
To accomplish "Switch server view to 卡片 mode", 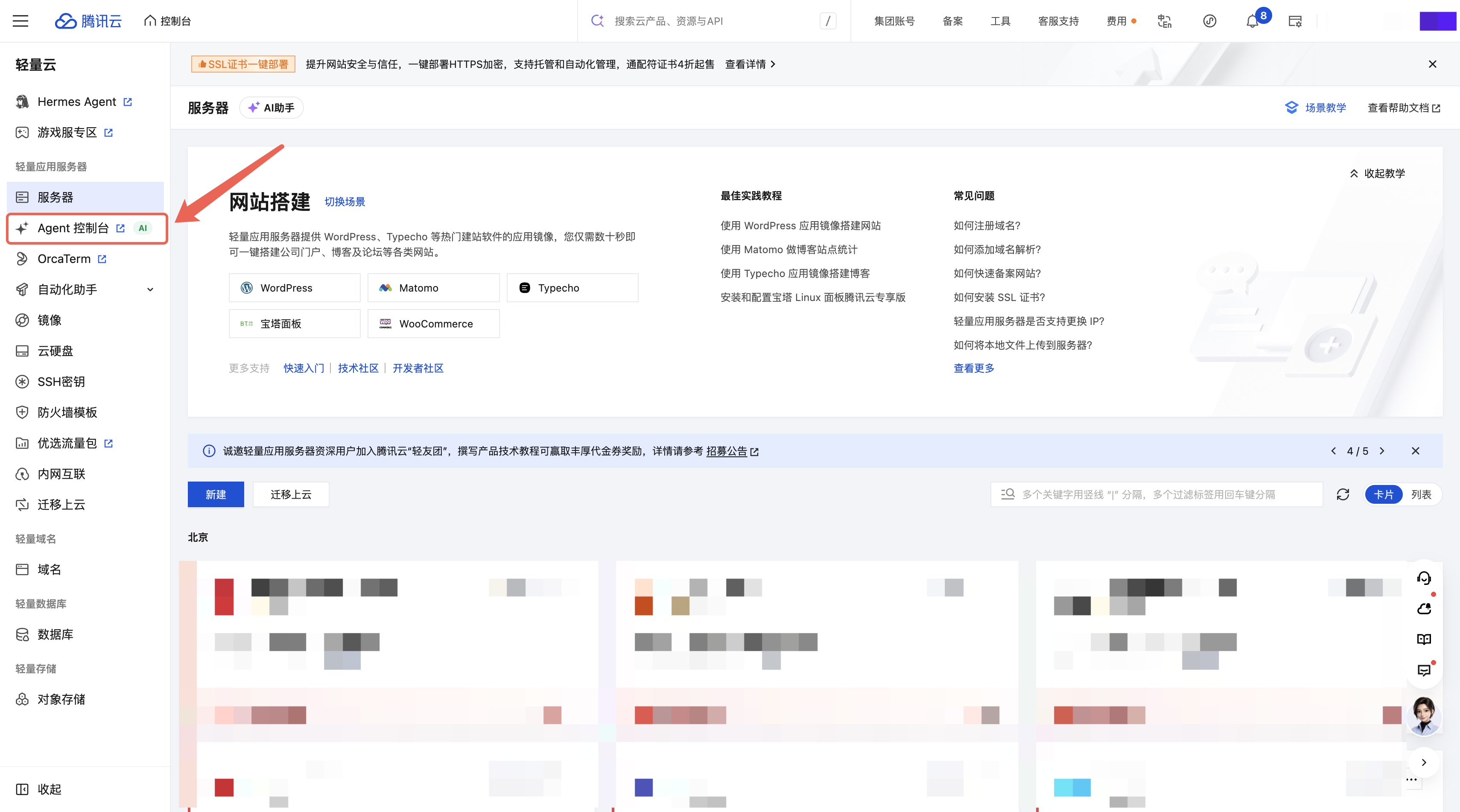I will [x=1384, y=494].
